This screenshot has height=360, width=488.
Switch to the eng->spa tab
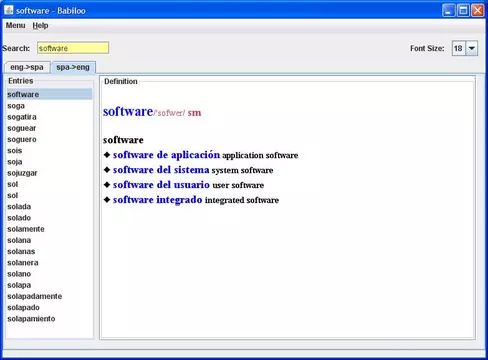[27, 67]
